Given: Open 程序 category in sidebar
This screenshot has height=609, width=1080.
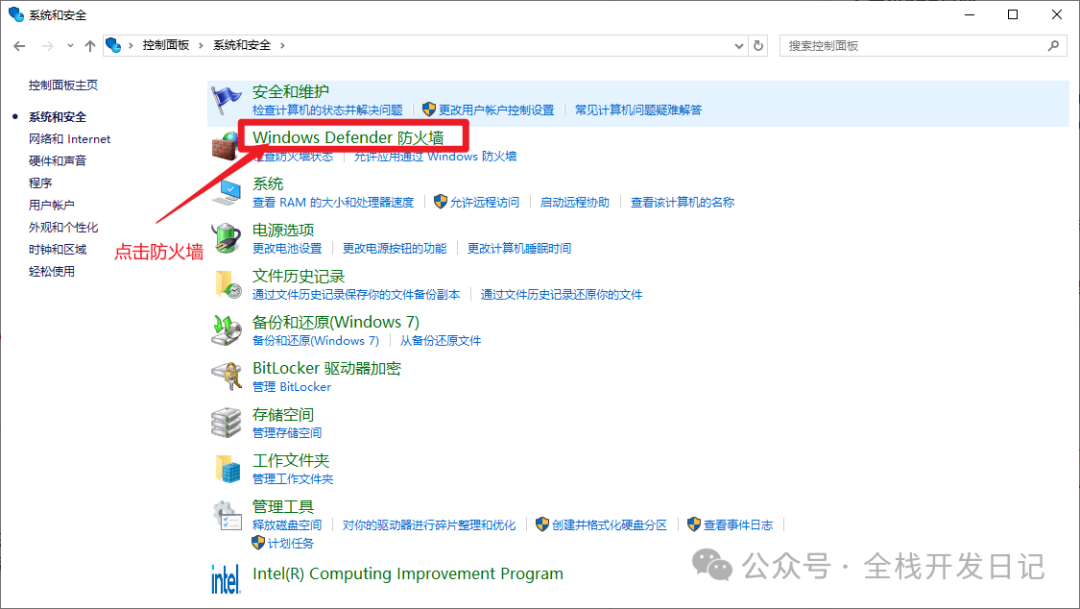Looking at the screenshot, I should pos(40,183).
